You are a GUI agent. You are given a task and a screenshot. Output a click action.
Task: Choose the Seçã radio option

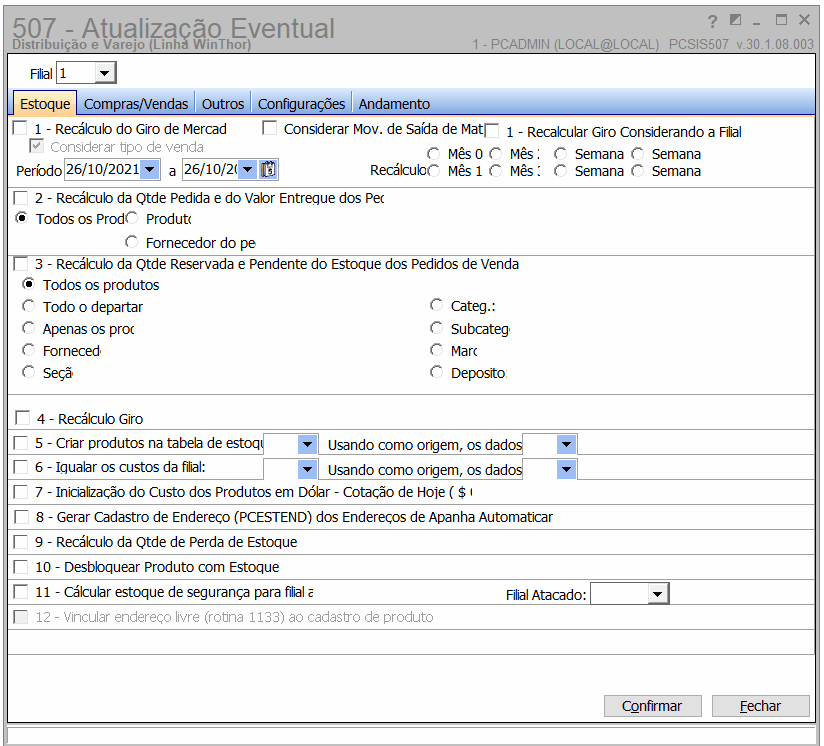pos(29,372)
